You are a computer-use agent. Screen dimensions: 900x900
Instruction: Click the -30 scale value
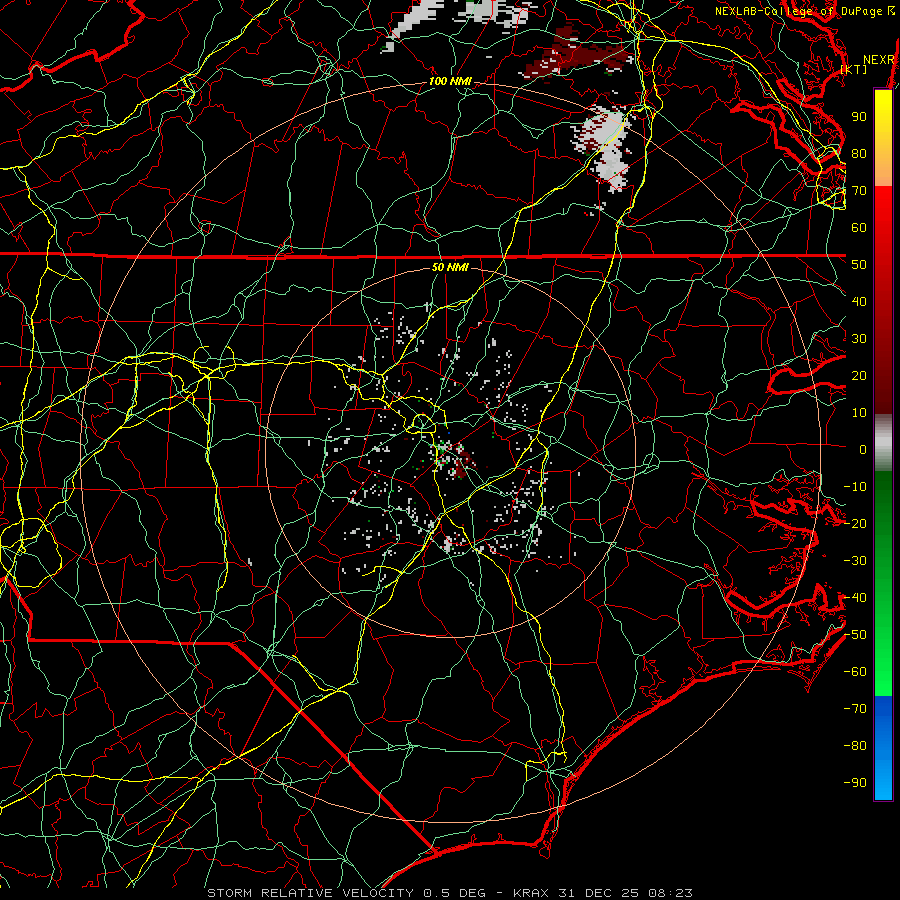pyautogui.click(x=855, y=561)
